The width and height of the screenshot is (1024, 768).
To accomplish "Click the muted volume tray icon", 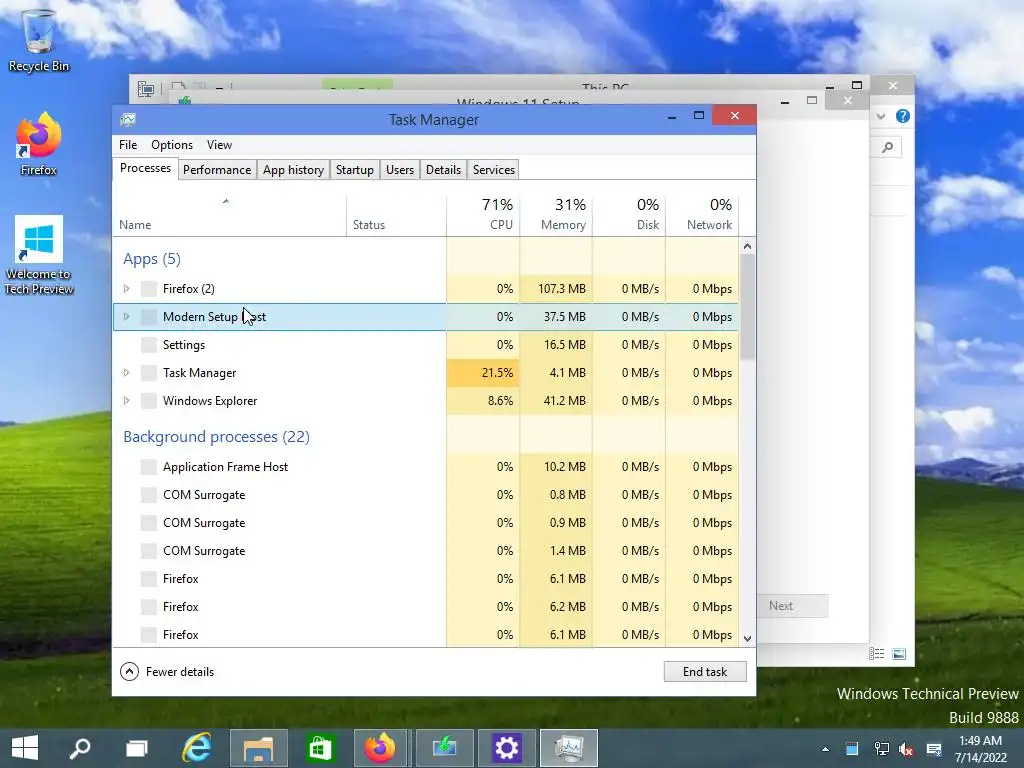I will click(x=906, y=749).
